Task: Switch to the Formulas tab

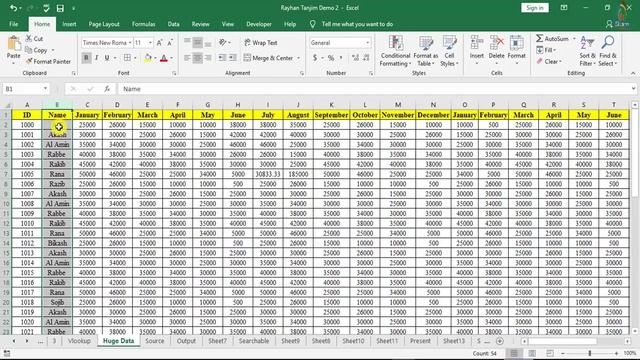Action: (143, 24)
